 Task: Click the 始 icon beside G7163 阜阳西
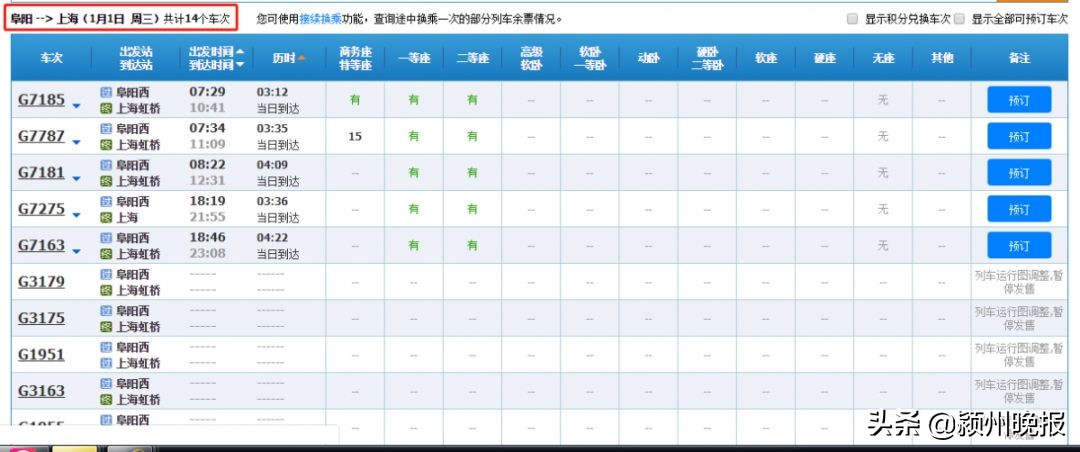[x=105, y=238]
